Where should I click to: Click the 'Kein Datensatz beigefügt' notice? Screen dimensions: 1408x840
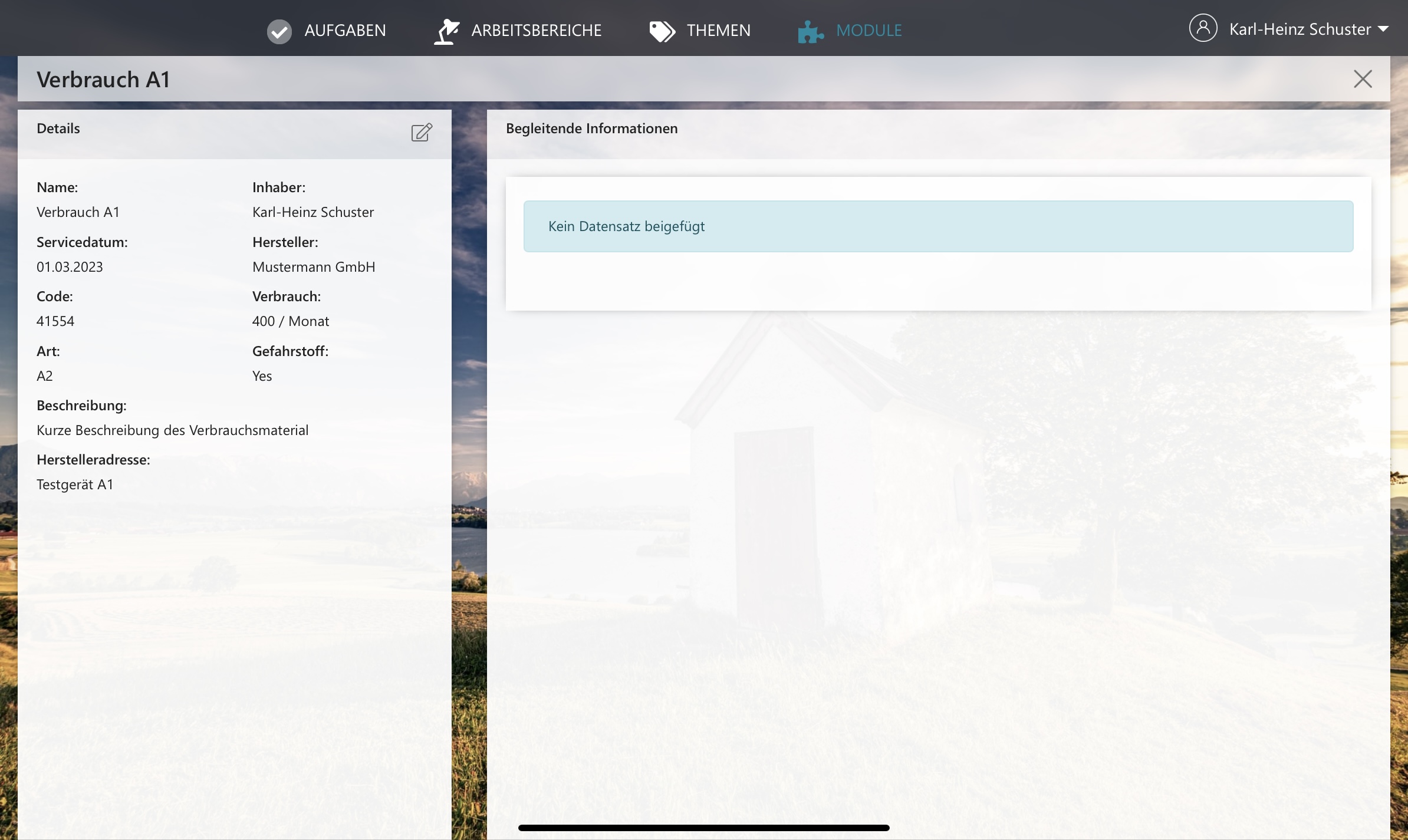[x=626, y=226]
